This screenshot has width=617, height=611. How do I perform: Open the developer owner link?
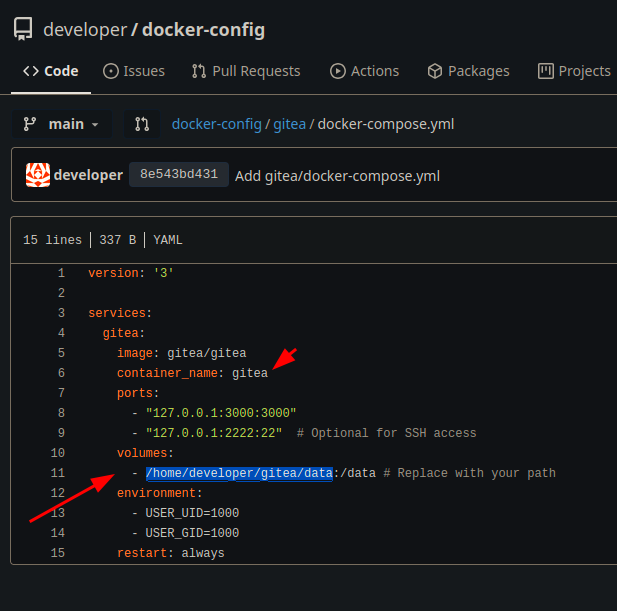[85, 30]
